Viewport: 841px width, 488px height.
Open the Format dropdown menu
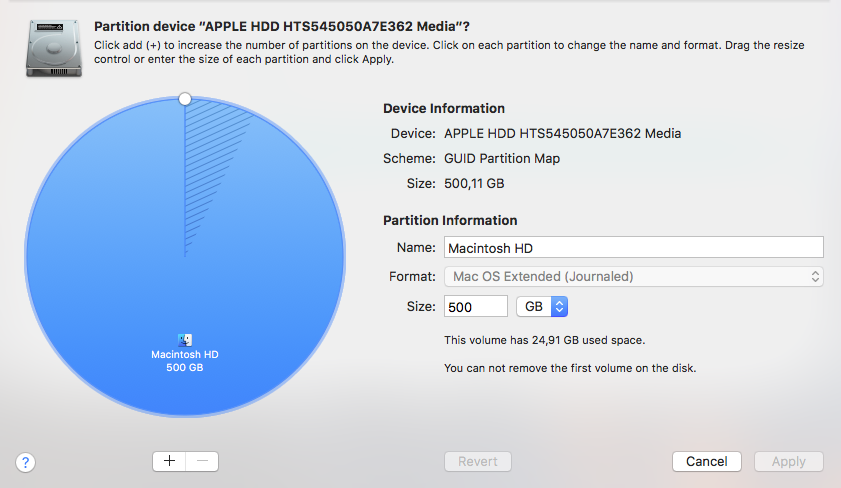click(633, 277)
